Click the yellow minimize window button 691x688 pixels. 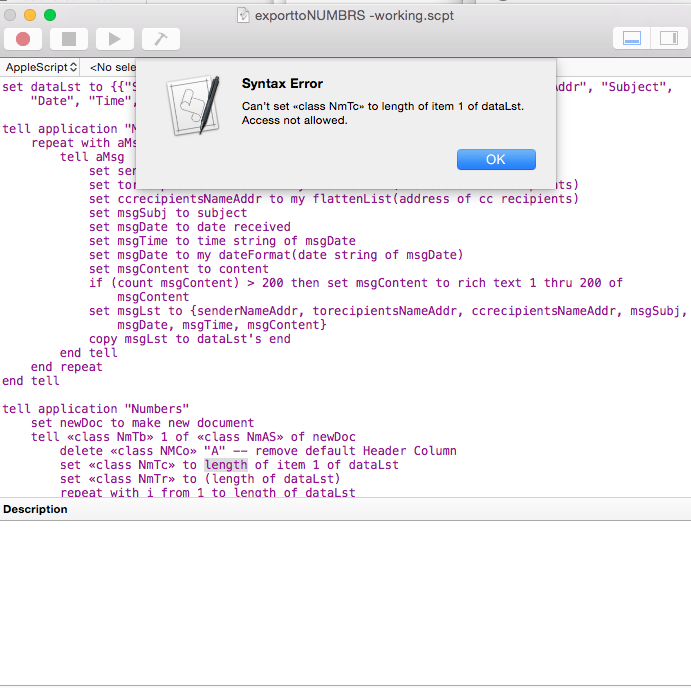30,15
